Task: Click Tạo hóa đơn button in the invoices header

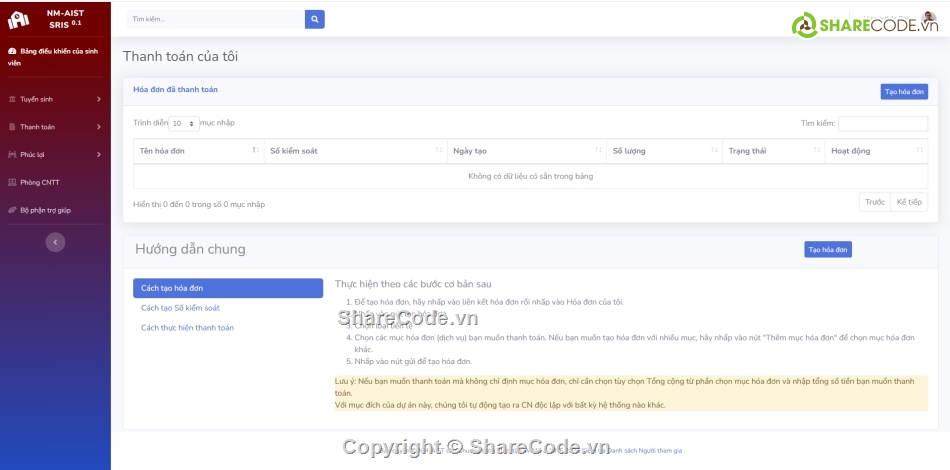Action: click(x=903, y=91)
